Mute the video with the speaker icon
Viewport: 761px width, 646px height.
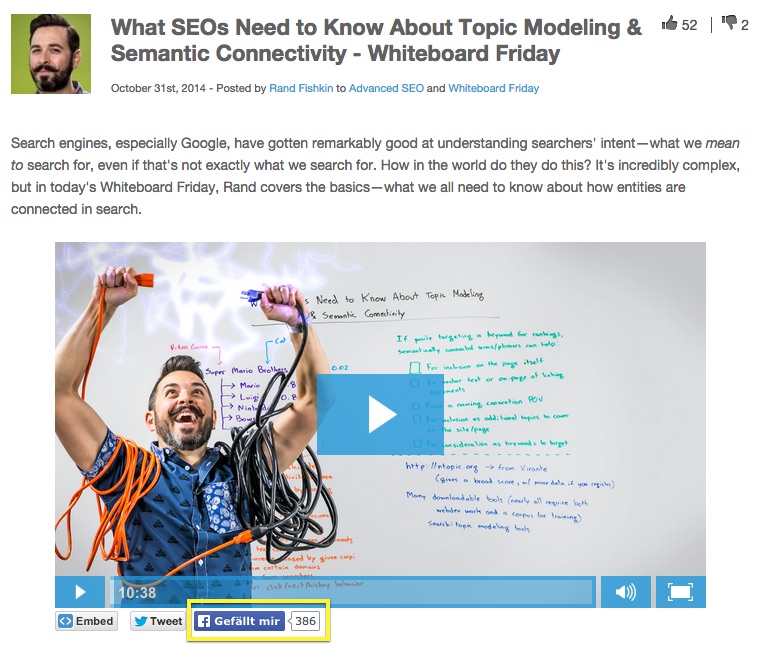tap(626, 592)
